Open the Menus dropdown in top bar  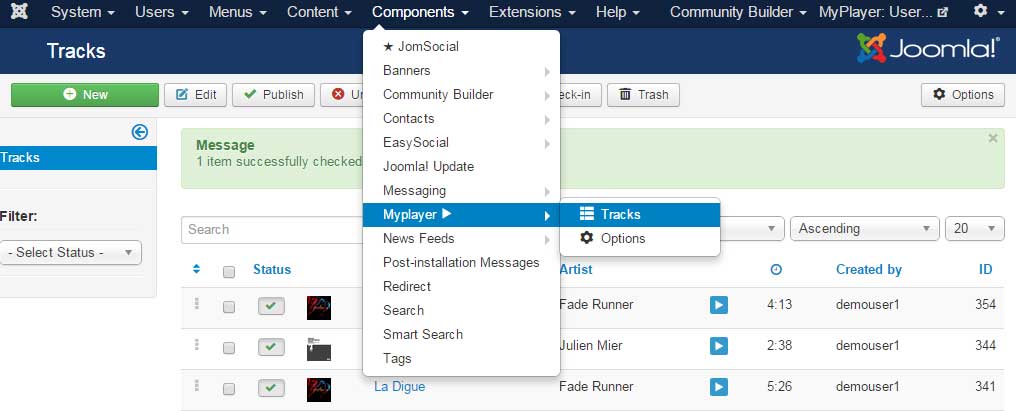pos(238,12)
